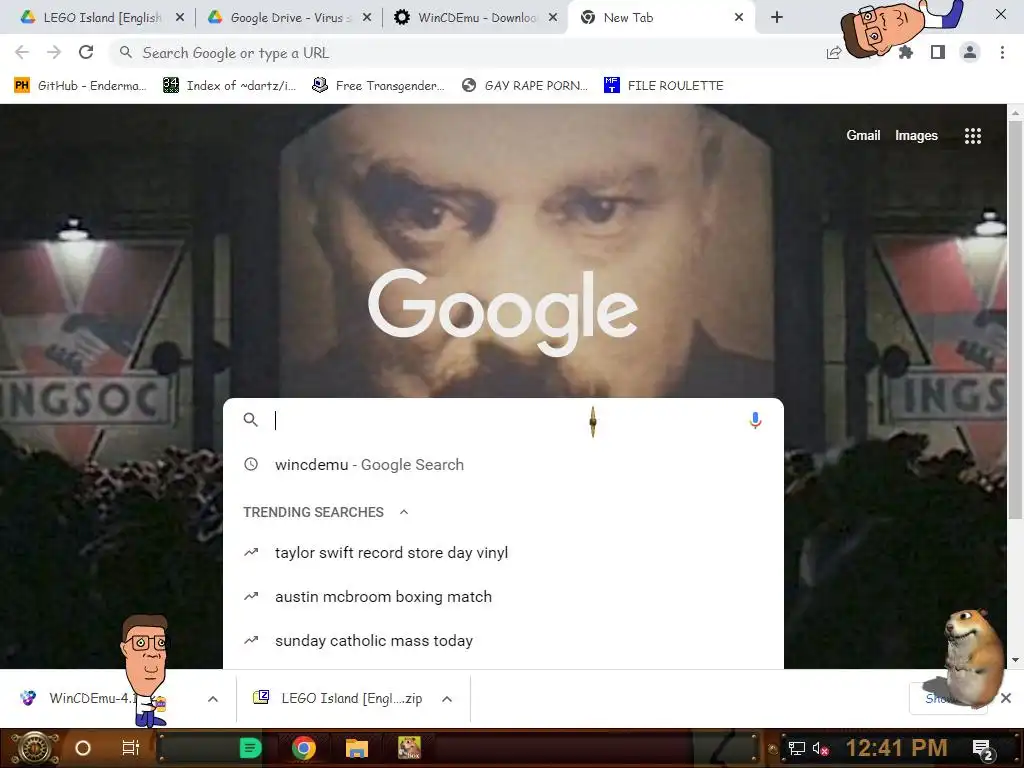Expand options for the WinCDEmu download
This screenshot has height=768, width=1024.
click(213, 699)
